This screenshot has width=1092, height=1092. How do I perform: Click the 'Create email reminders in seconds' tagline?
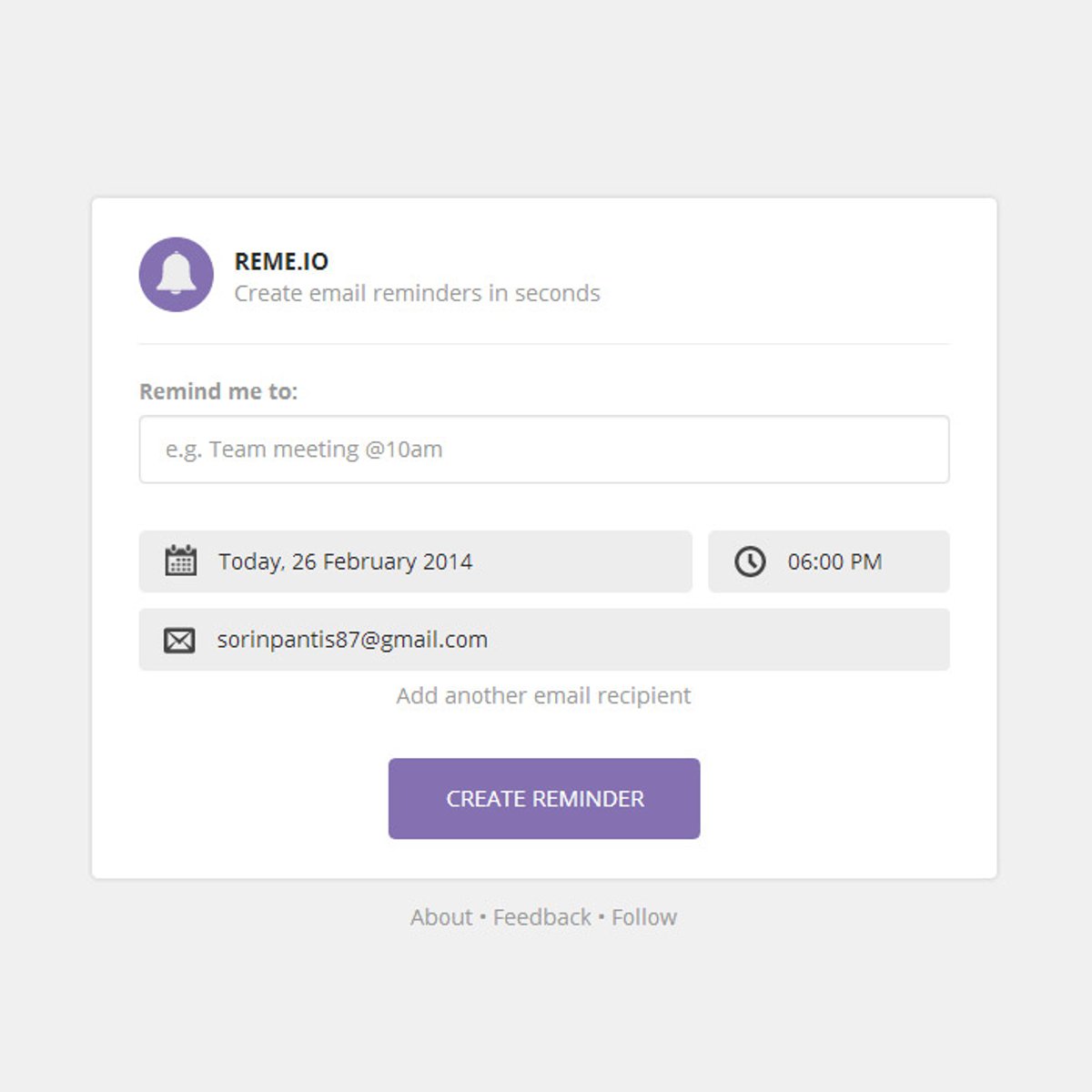coord(417,293)
